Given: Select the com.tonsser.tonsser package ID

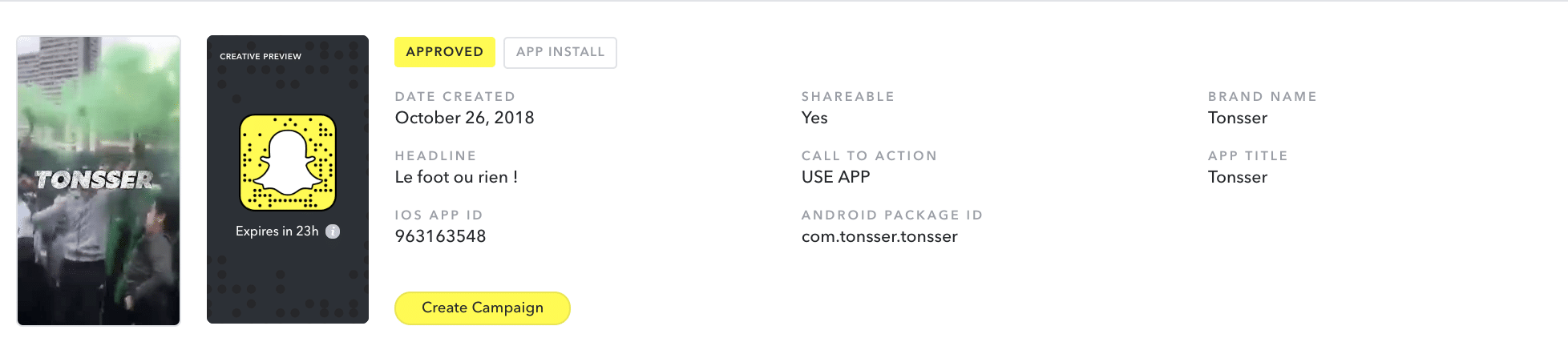Looking at the screenshot, I should tap(879, 236).
